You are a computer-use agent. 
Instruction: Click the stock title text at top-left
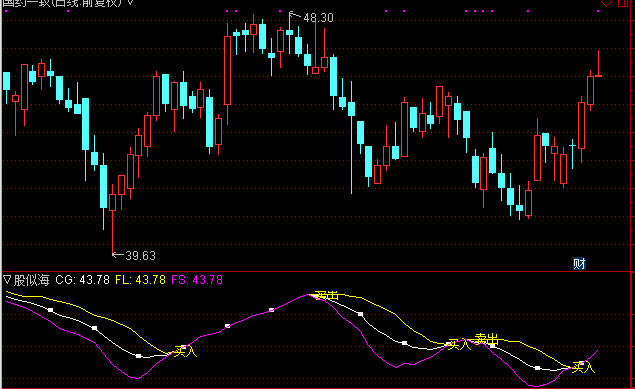point(62,3)
